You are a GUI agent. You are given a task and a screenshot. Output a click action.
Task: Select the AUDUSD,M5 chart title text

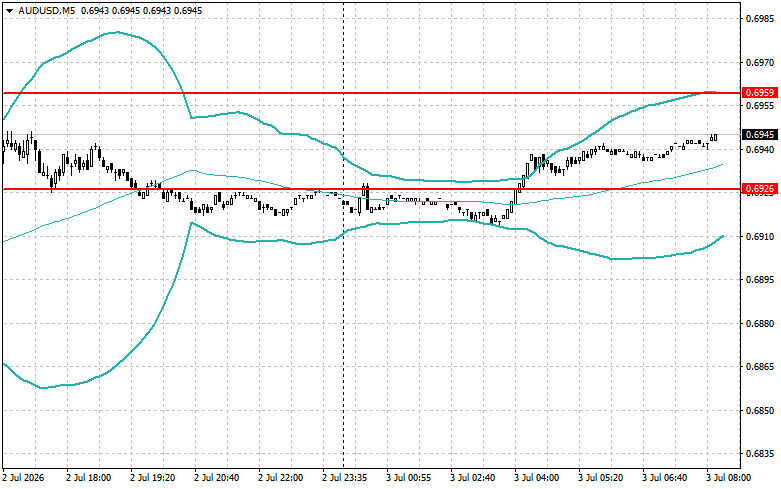(40, 10)
